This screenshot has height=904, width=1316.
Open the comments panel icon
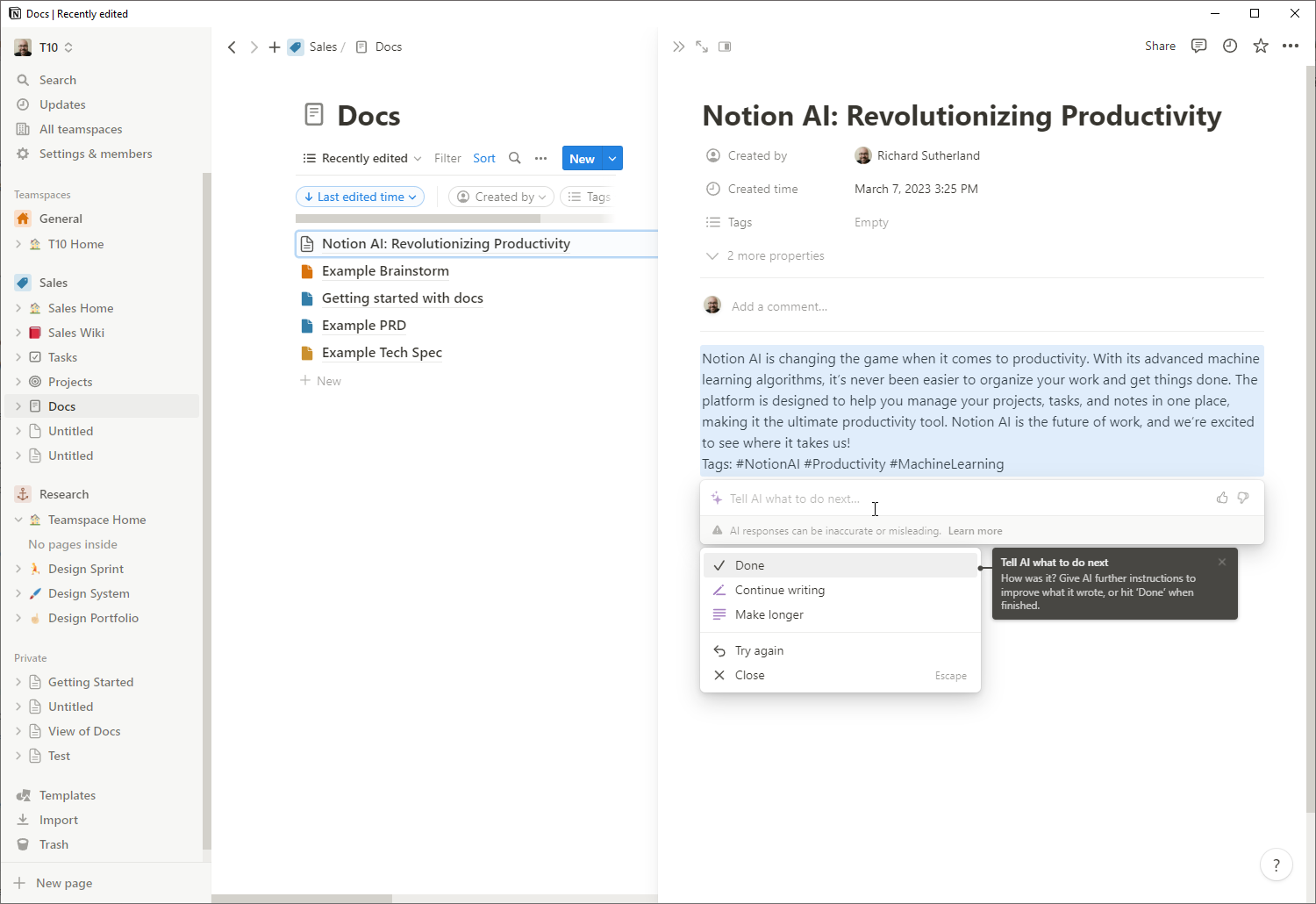point(1198,47)
